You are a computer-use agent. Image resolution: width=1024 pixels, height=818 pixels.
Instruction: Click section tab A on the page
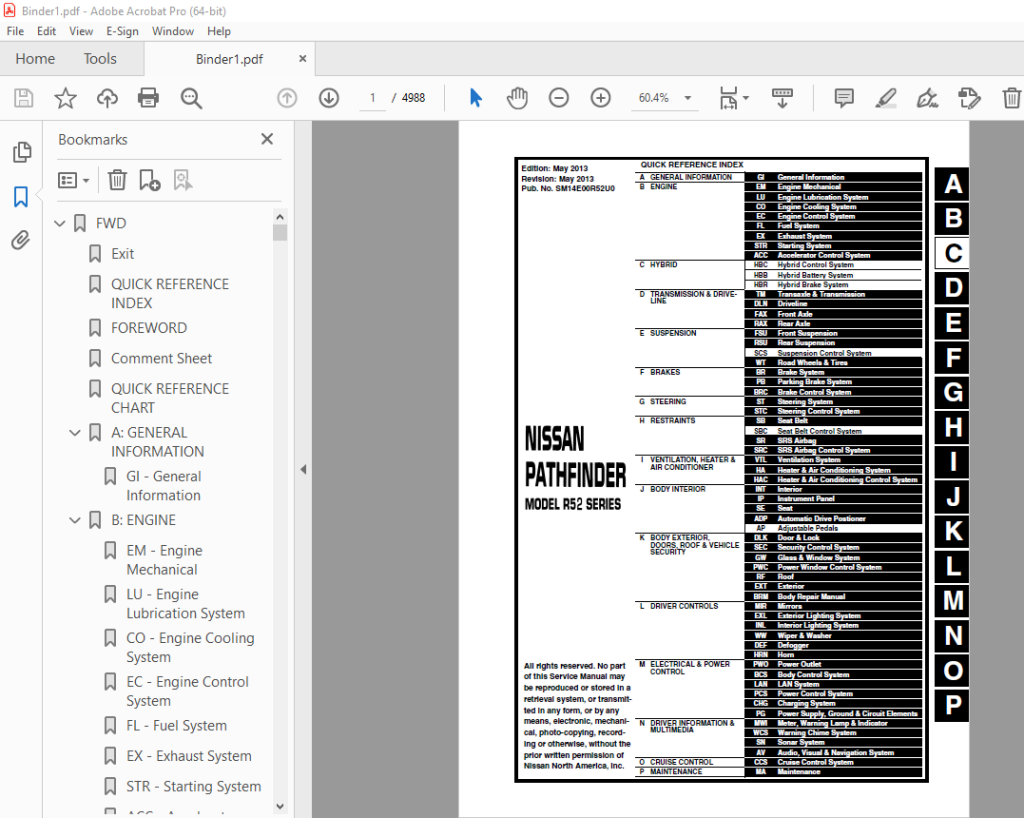[953, 184]
